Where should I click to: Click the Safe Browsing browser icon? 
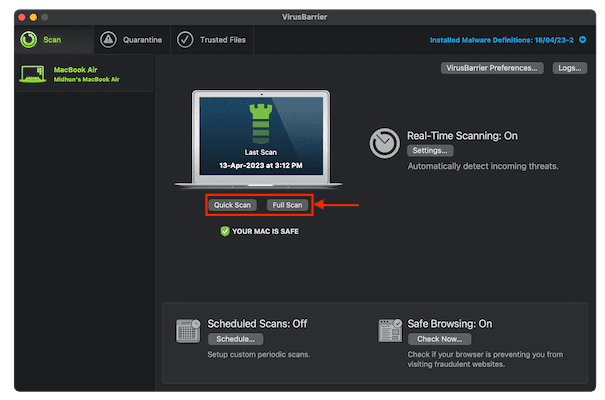point(390,331)
